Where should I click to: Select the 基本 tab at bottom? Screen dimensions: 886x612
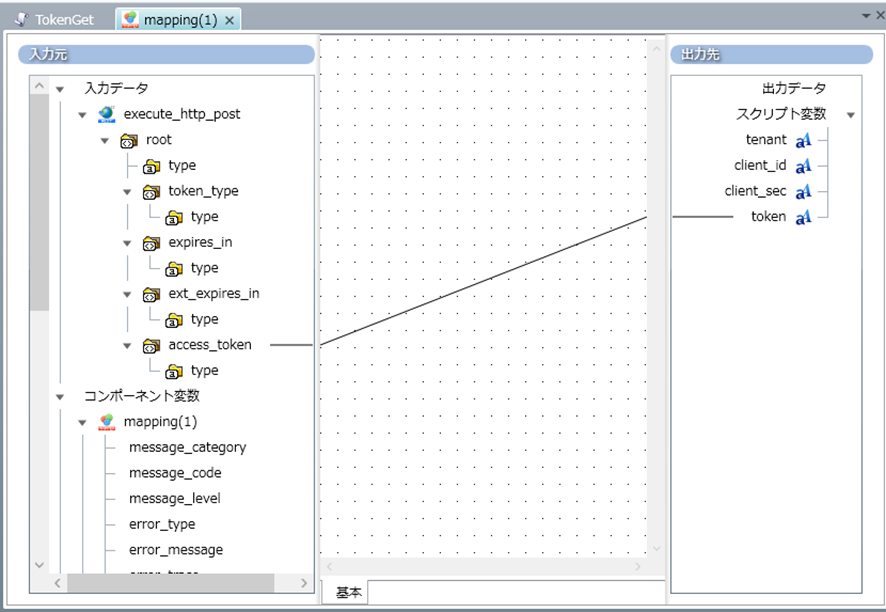click(349, 593)
